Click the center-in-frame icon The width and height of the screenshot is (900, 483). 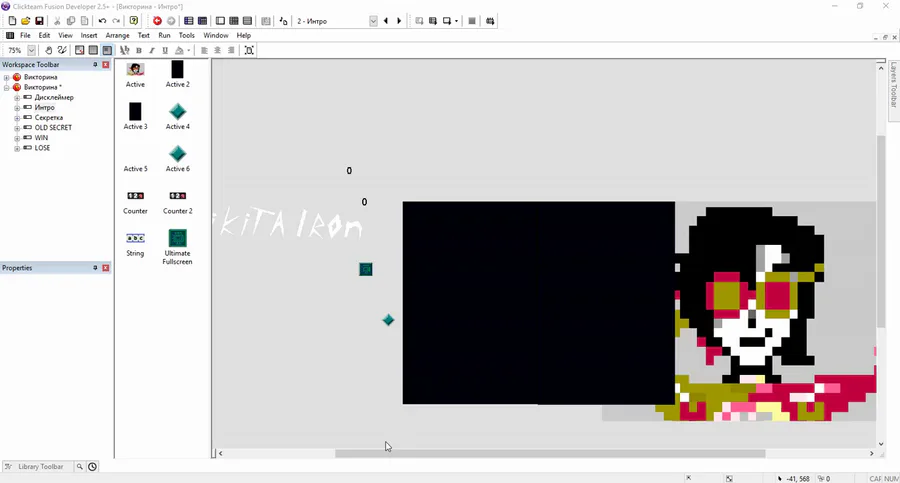click(x=249, y=51)
